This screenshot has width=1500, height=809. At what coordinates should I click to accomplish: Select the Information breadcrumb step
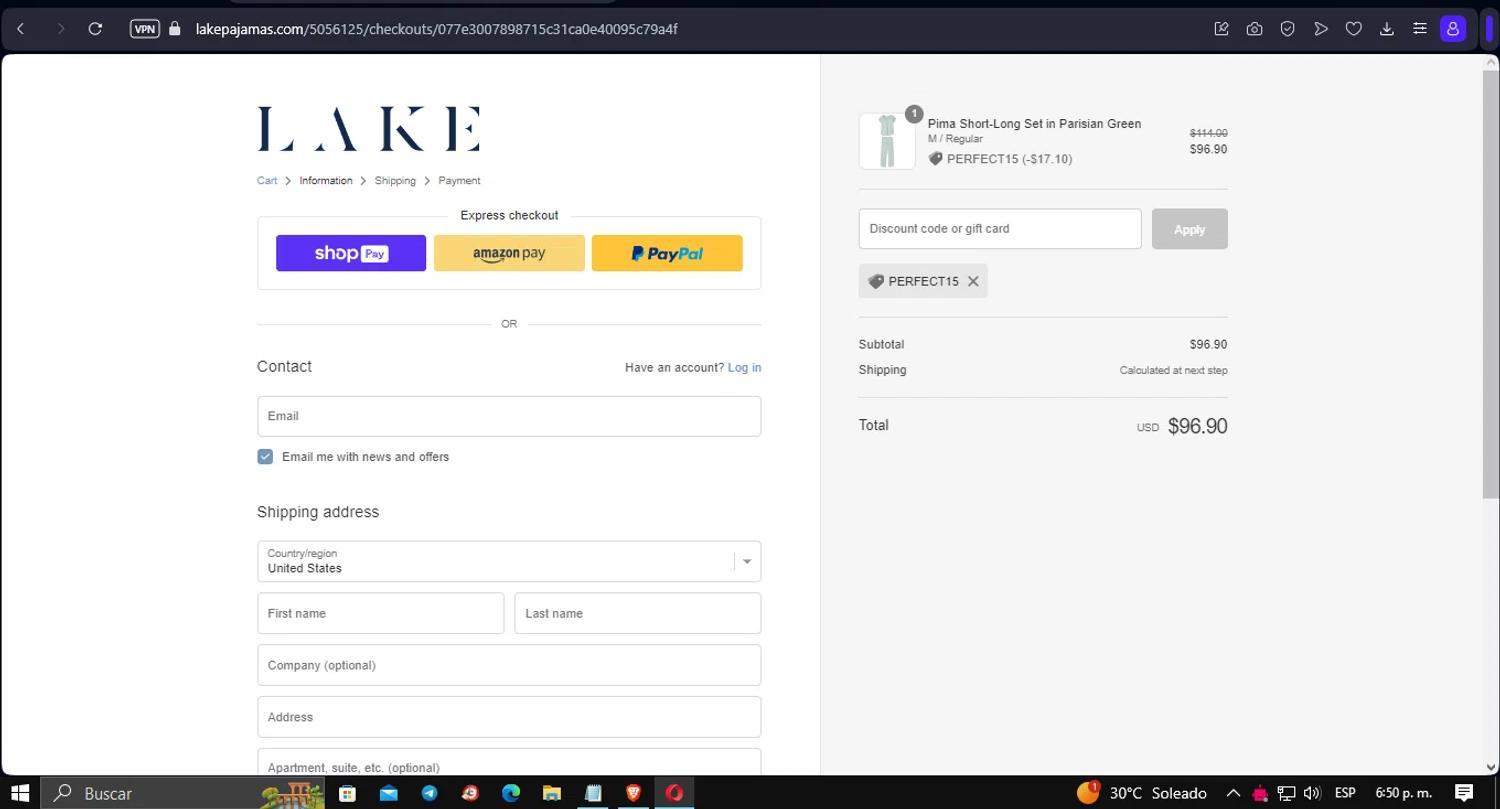[x=326, y=181]
